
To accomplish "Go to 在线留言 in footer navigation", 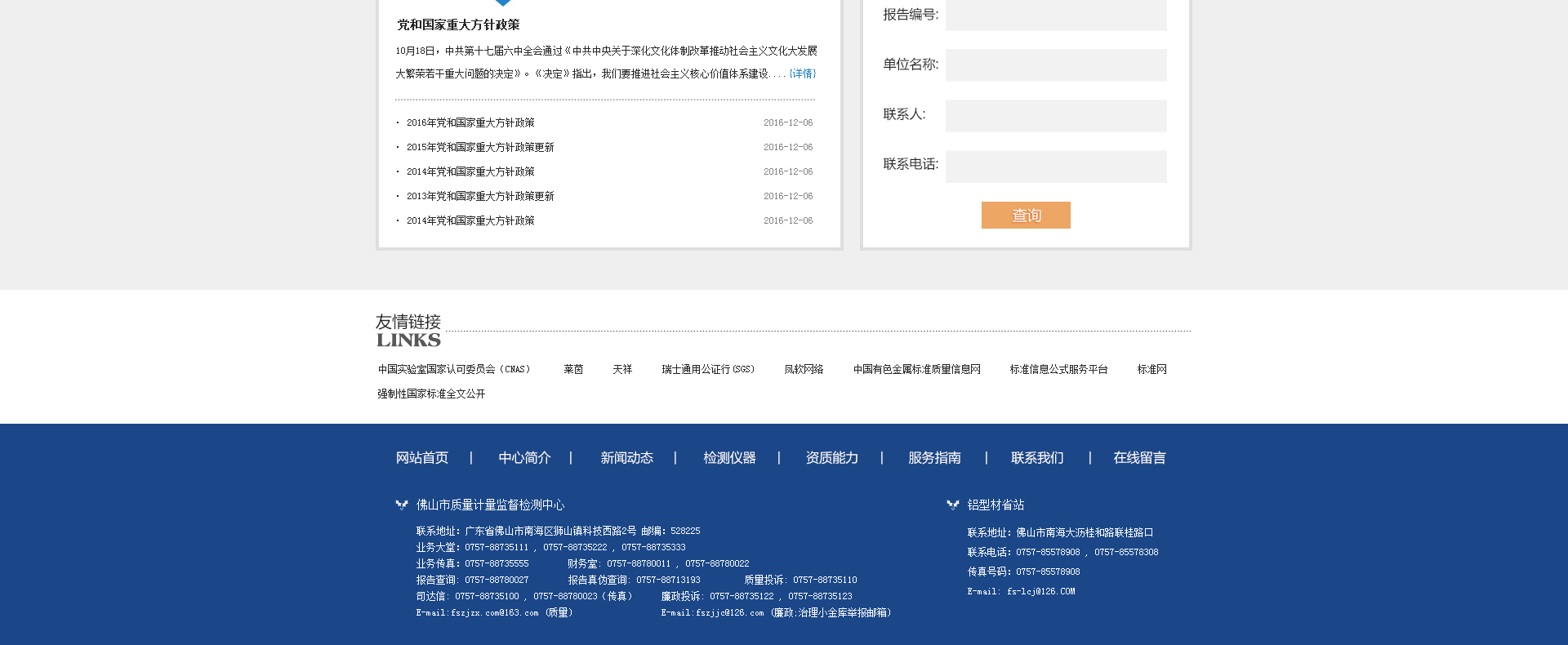I will point(1139,458).
